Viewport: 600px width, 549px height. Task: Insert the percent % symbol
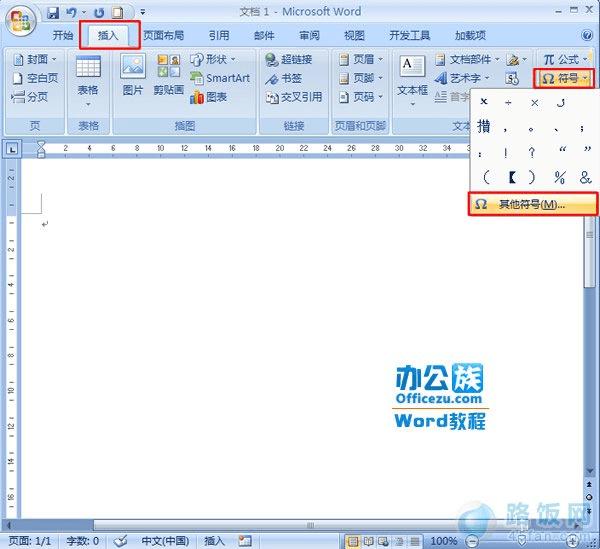click(560, 177)
